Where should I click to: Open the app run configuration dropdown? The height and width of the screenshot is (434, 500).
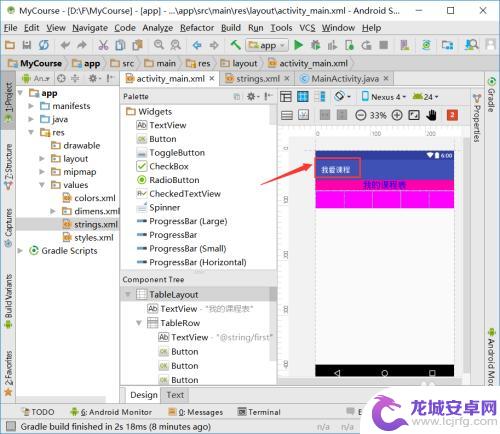pyautogui.click(x=267, y=45)
